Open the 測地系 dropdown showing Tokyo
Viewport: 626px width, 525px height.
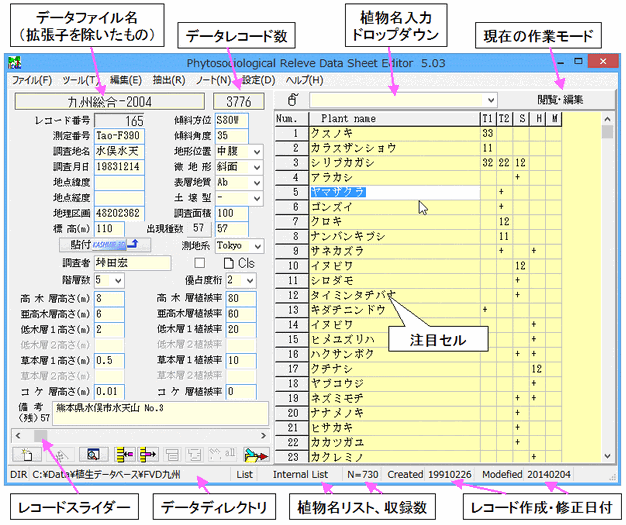click(258, 246)
